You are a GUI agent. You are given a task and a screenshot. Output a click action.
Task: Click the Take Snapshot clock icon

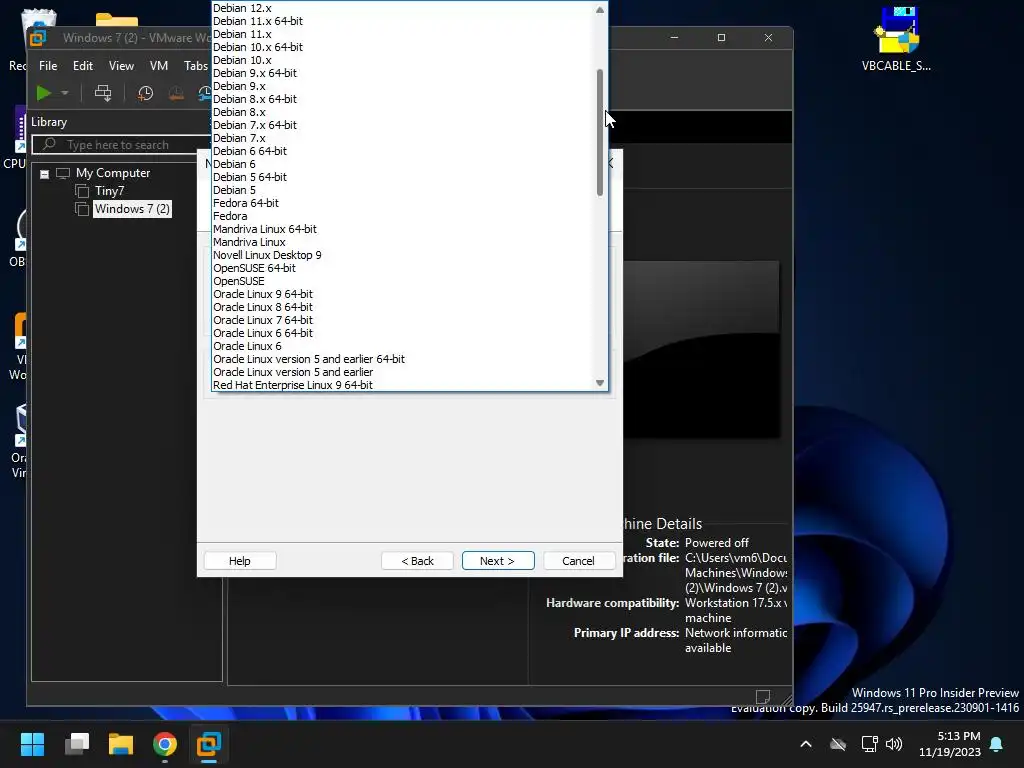point(145,93)
